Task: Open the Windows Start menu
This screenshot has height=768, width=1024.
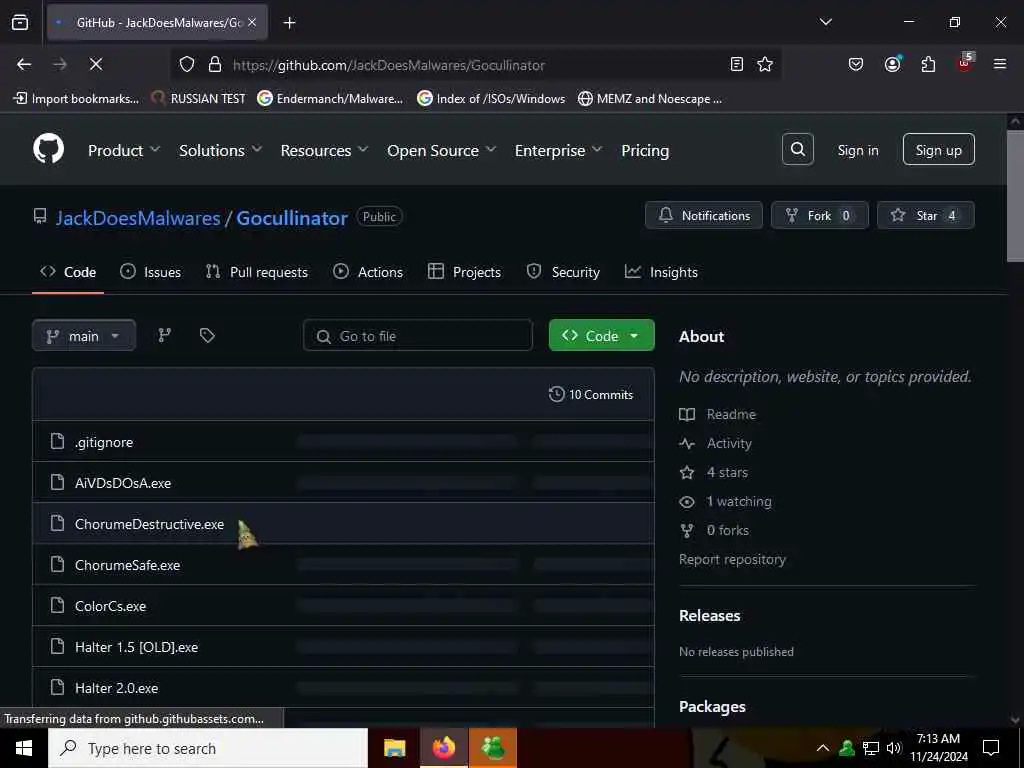Action: point(24,748)
